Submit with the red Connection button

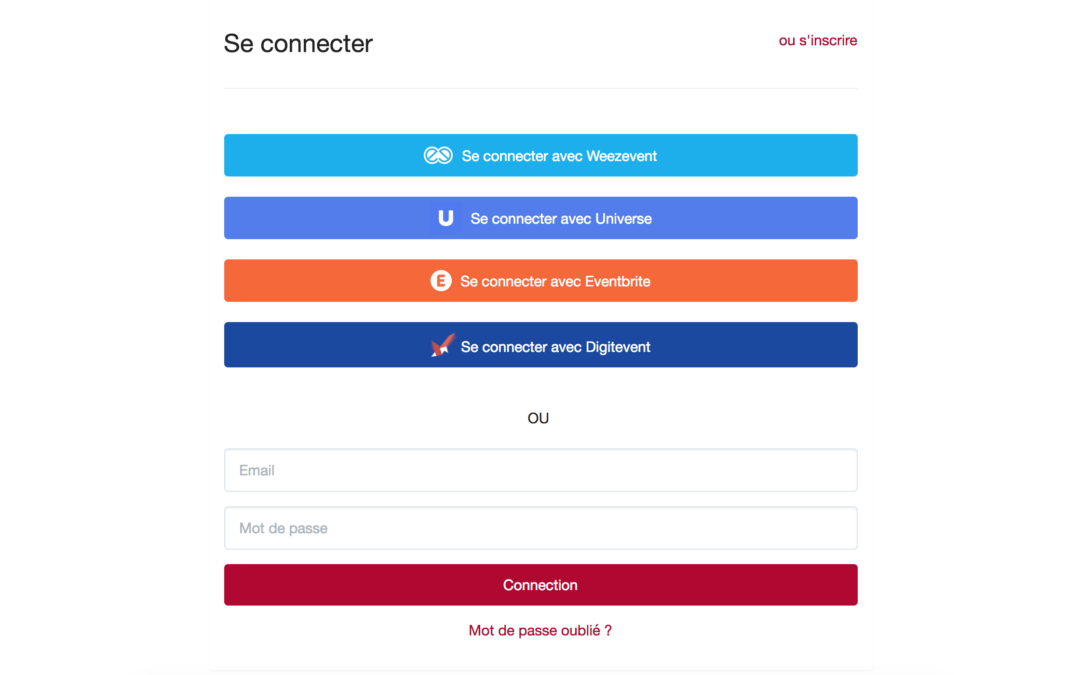click(541, 585)
